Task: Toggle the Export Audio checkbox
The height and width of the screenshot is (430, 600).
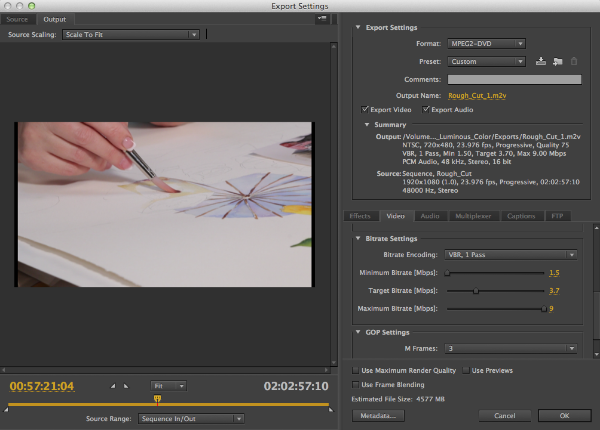Action: [x=426, y=109]
